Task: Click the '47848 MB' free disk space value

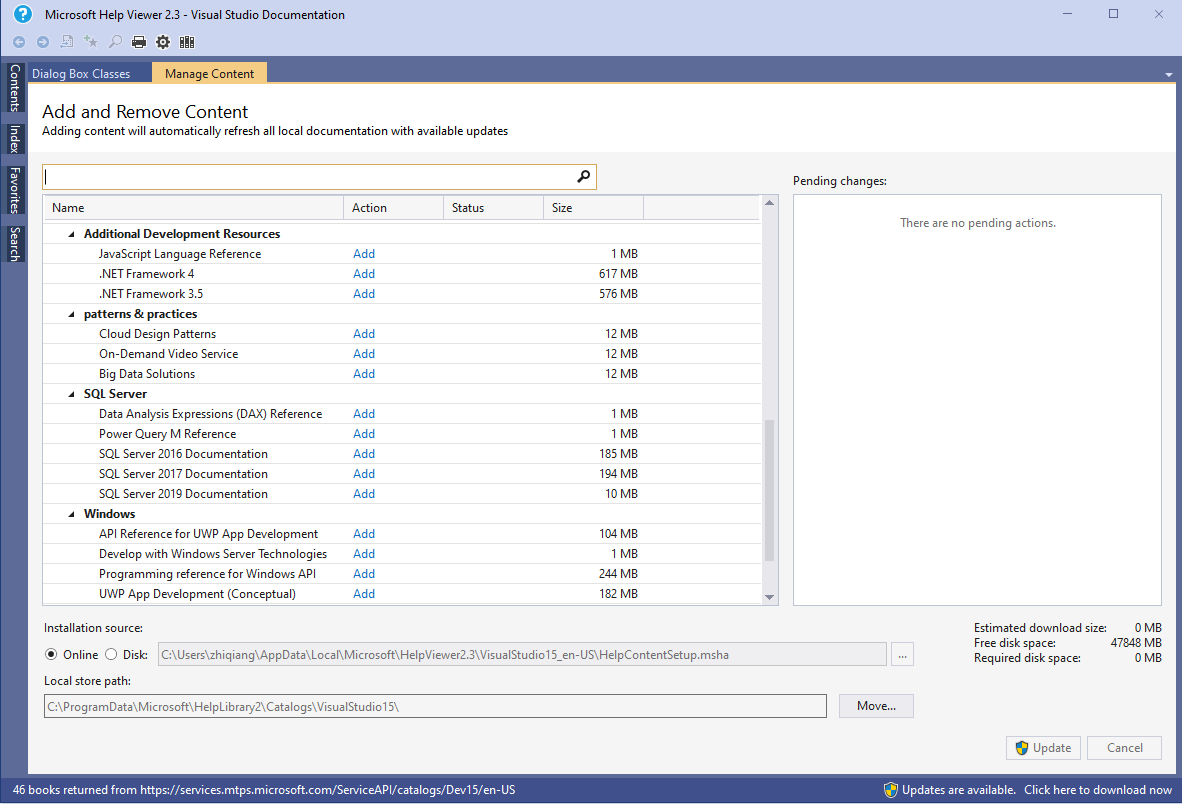Action: pyautogui.click(x=1135, y=643)
